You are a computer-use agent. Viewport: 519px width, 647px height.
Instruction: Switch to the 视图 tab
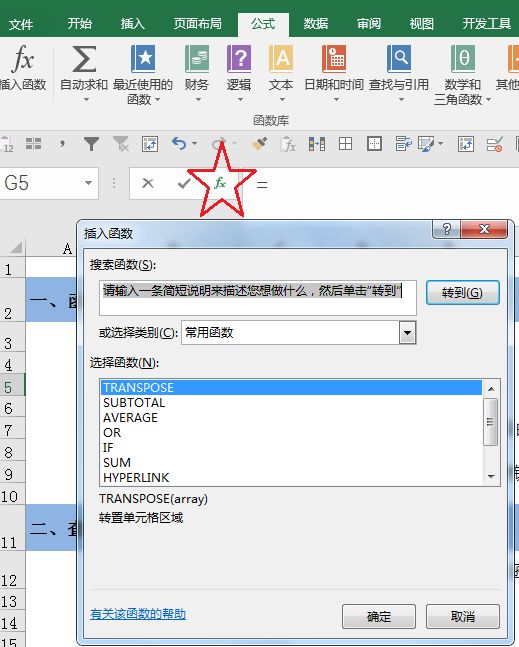pos(421,24)
